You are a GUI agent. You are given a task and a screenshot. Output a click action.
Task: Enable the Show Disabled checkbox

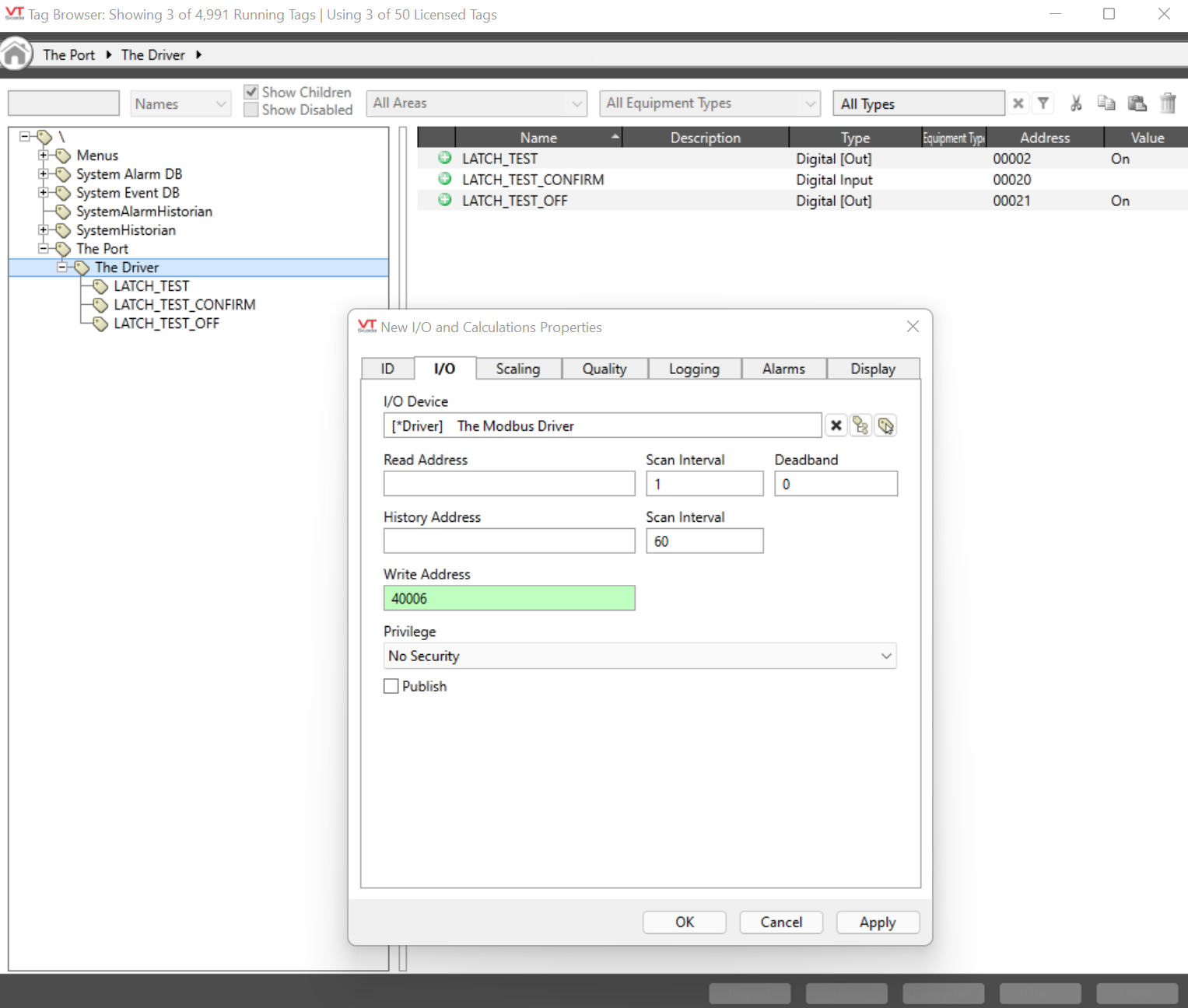click(x=251, y=110)
